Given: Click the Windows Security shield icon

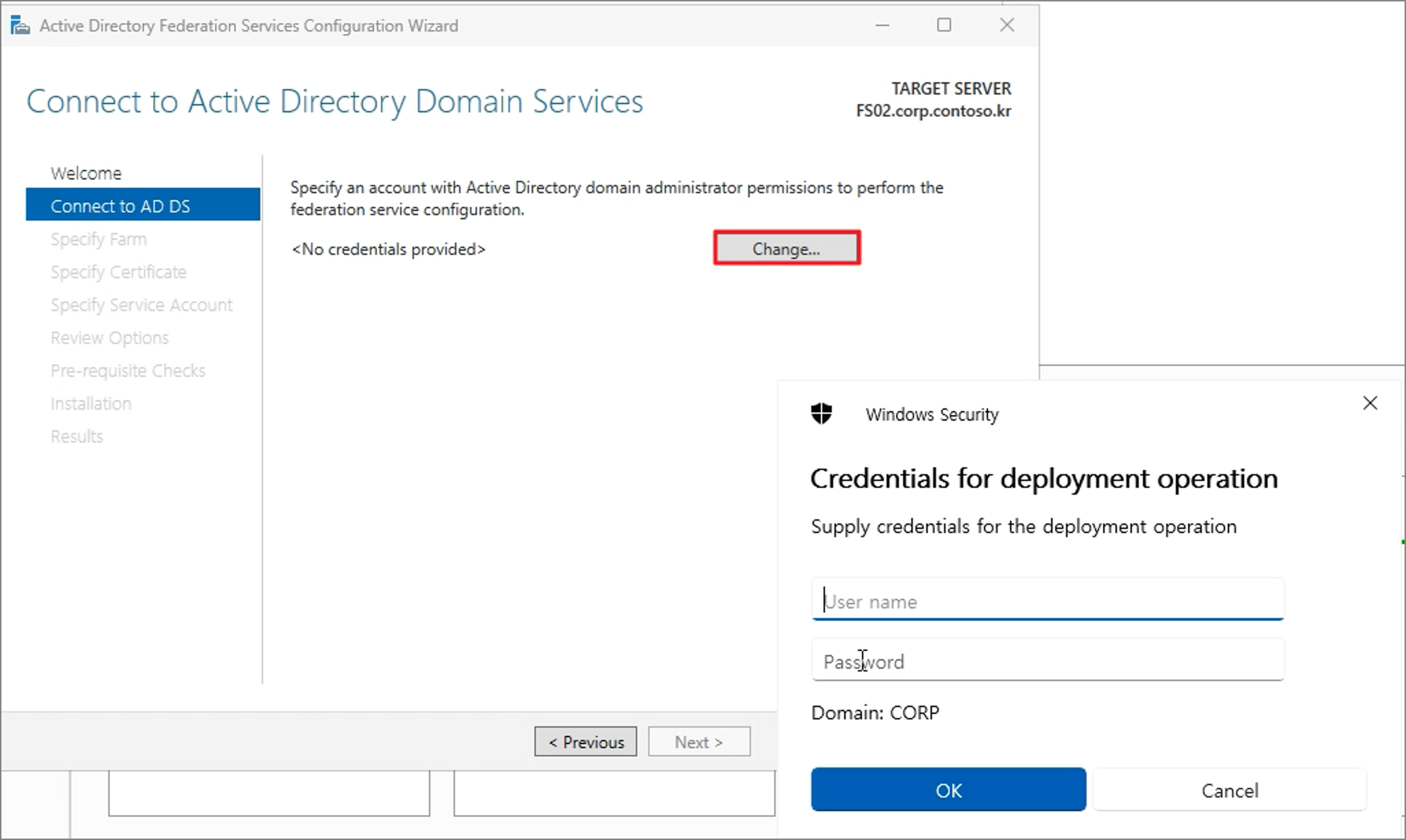Looking at the screenshot, I should coord(821,414).
